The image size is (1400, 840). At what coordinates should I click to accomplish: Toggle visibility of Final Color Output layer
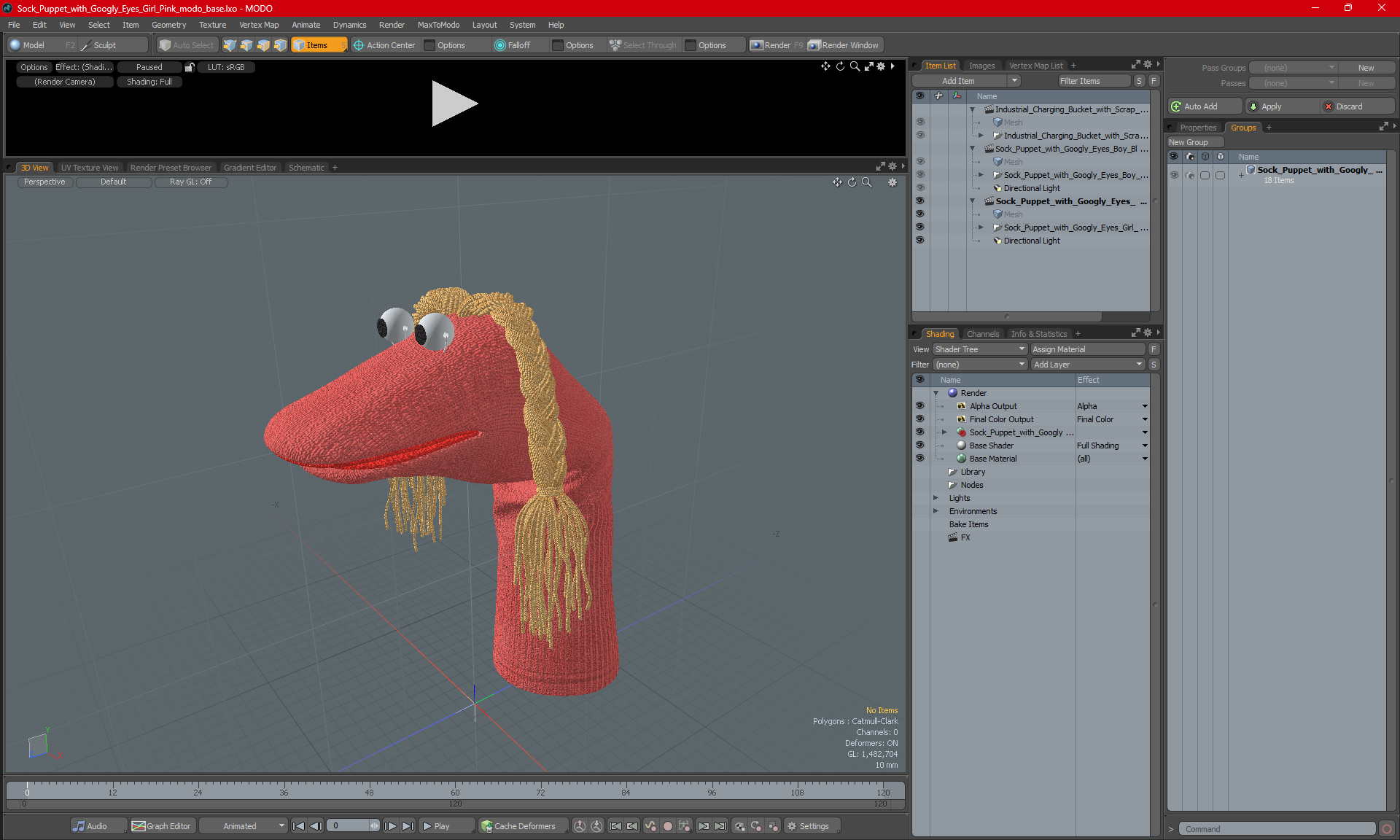pyautogui.click(x=919, y=419)
